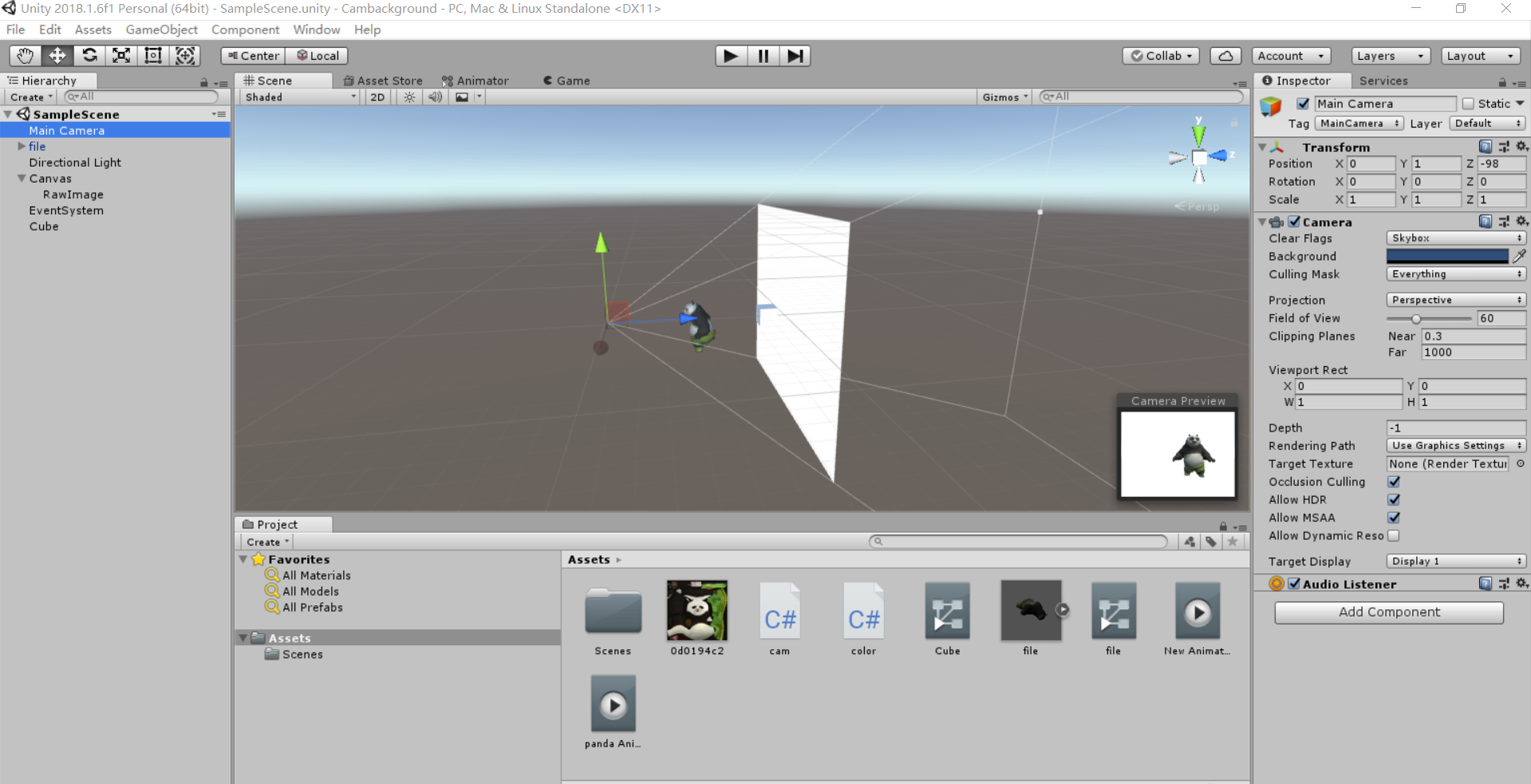Viewport: 1531px width, 784px height.
Task: Open the Clear Flags dropdown
Action: pos(1455,238)
